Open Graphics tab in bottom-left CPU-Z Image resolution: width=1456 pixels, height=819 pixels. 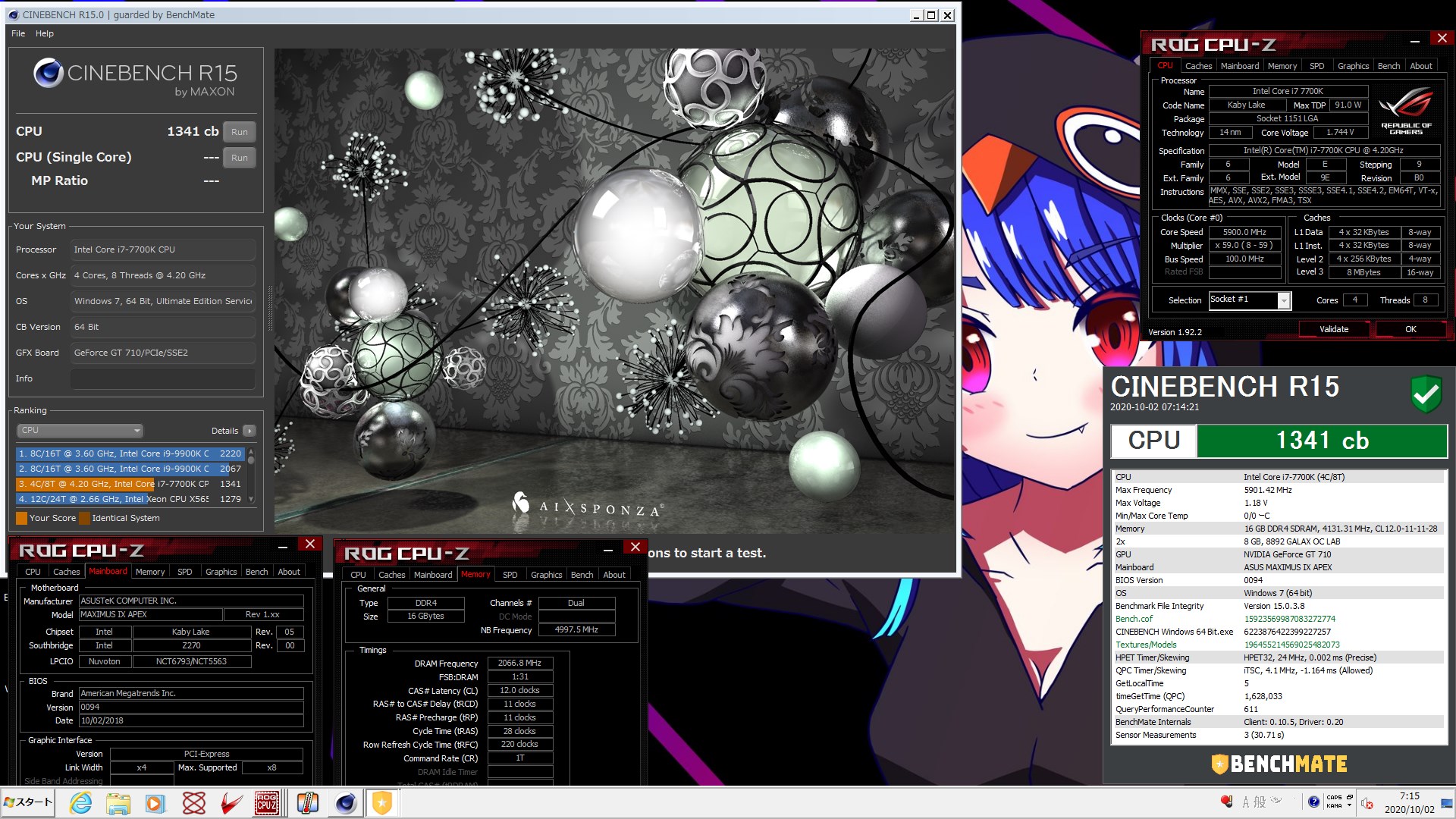pos(221,572)
